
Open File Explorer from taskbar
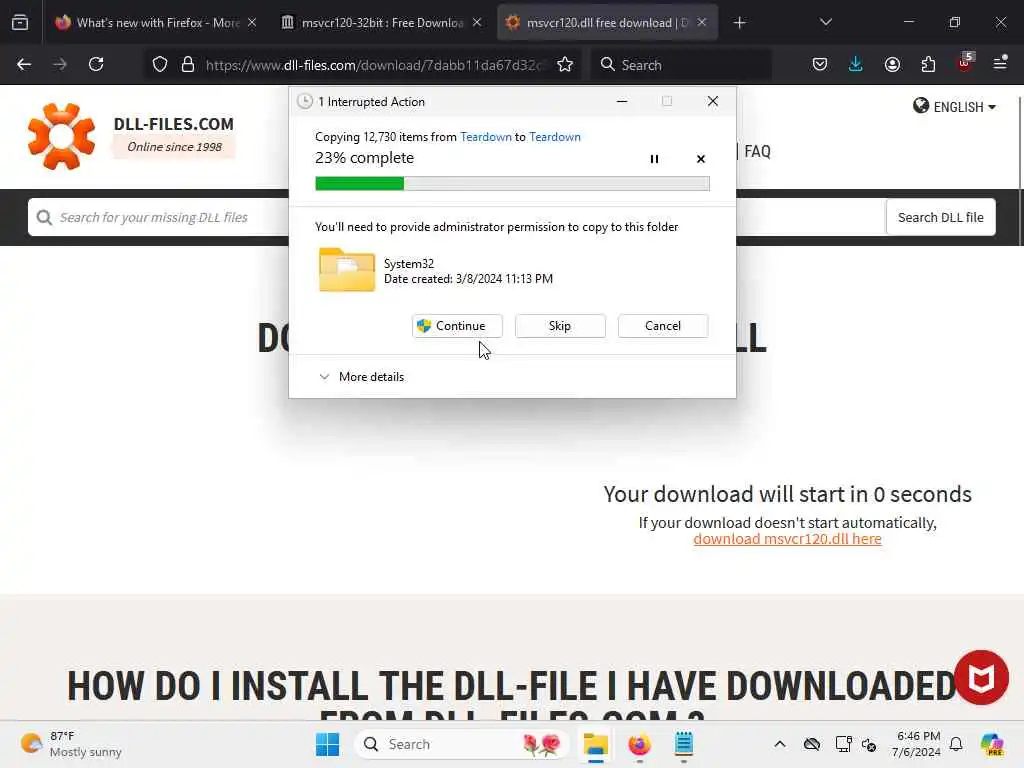coord(595,744)
